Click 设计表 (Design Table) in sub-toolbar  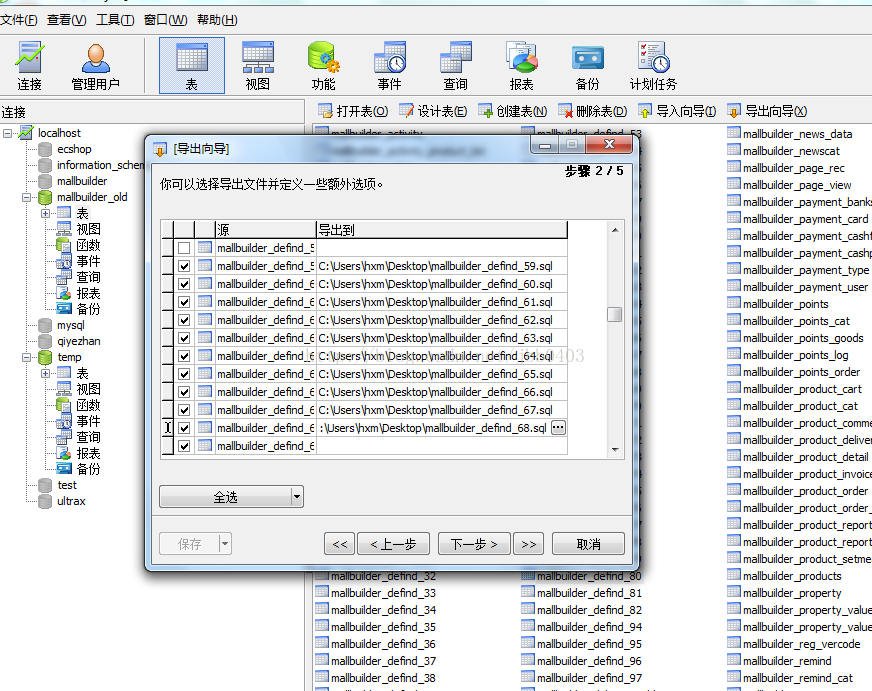coord(433,111)
